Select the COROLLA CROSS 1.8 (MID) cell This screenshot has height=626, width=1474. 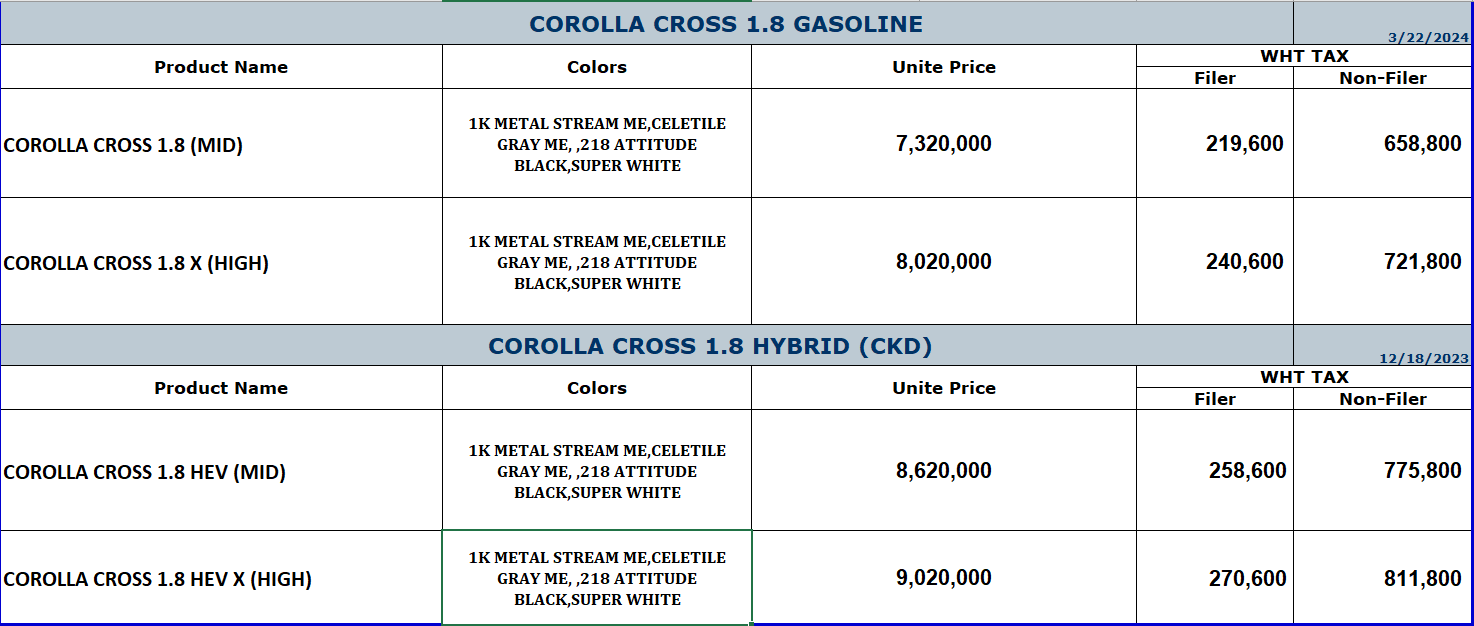click(123, 145)
